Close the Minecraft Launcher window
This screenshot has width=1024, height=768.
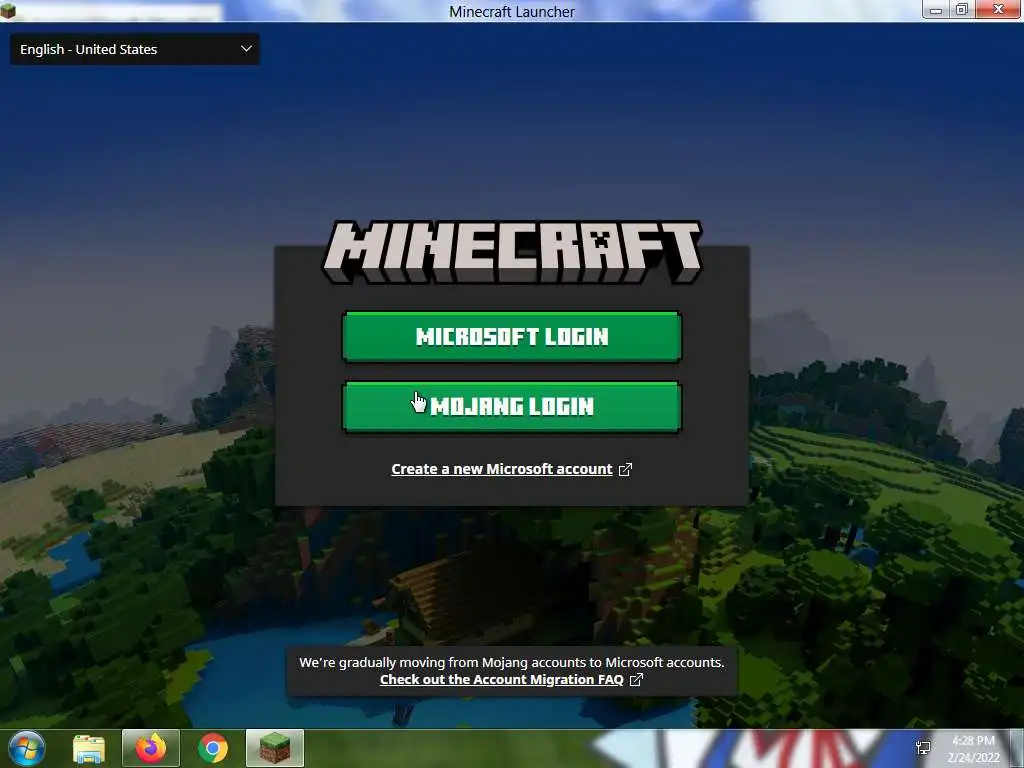click(999, 10)
